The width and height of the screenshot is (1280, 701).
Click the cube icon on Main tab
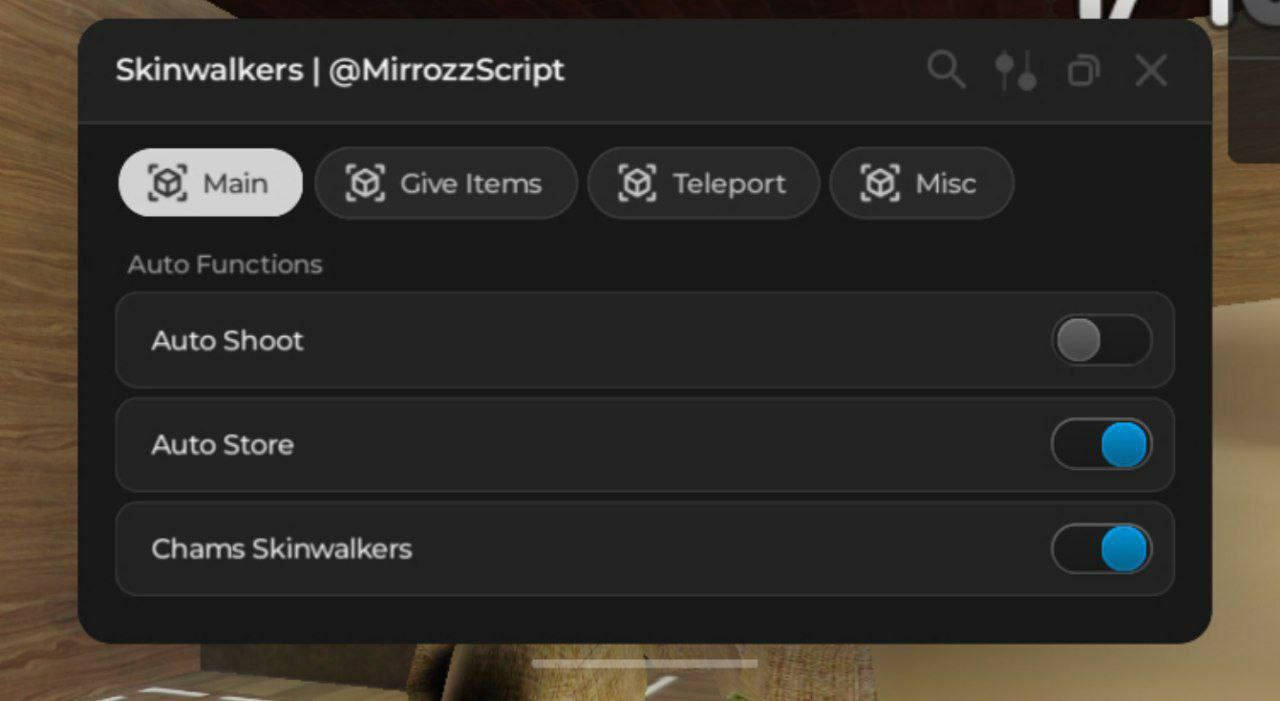coord(168,183)
